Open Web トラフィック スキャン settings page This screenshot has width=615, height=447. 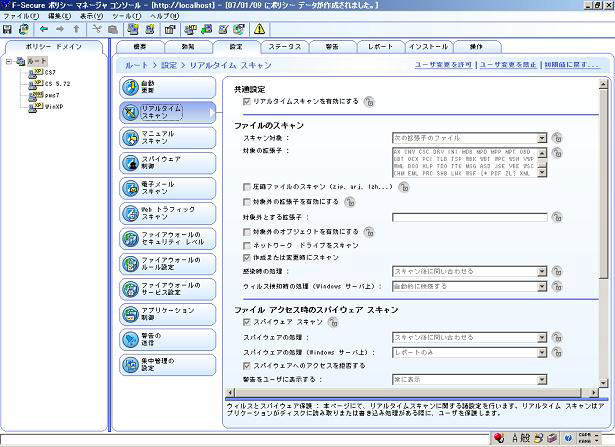click(167, 213)
